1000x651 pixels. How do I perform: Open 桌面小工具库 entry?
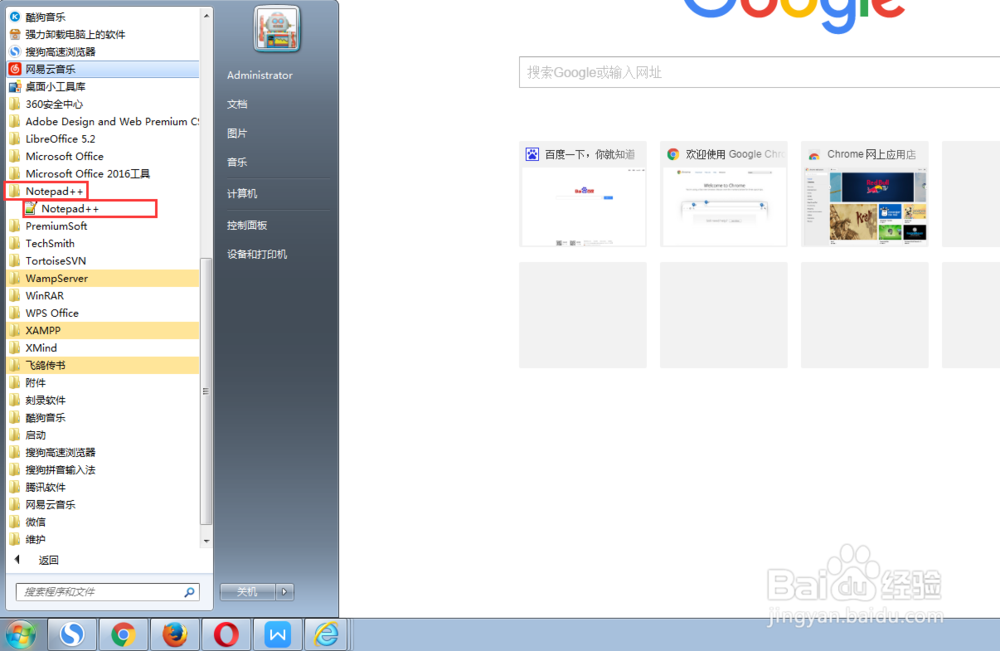(x=102, y=87)
